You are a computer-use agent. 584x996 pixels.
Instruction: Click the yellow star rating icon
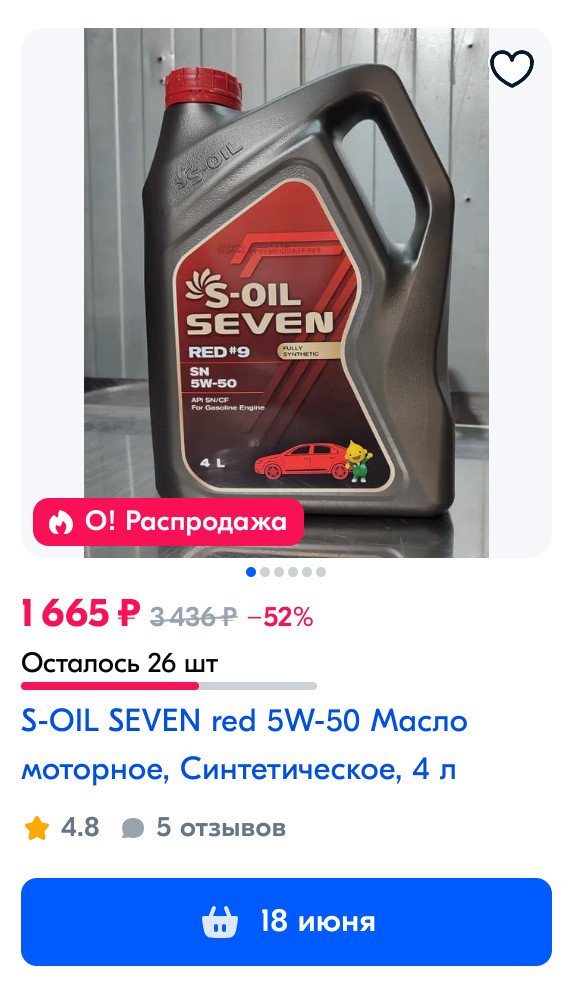point(37,828)
